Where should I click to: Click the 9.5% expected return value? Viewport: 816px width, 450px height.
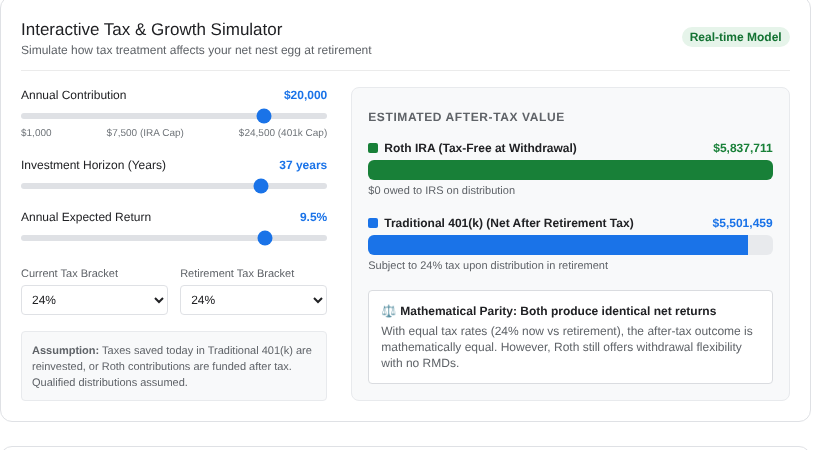point(313,217)
